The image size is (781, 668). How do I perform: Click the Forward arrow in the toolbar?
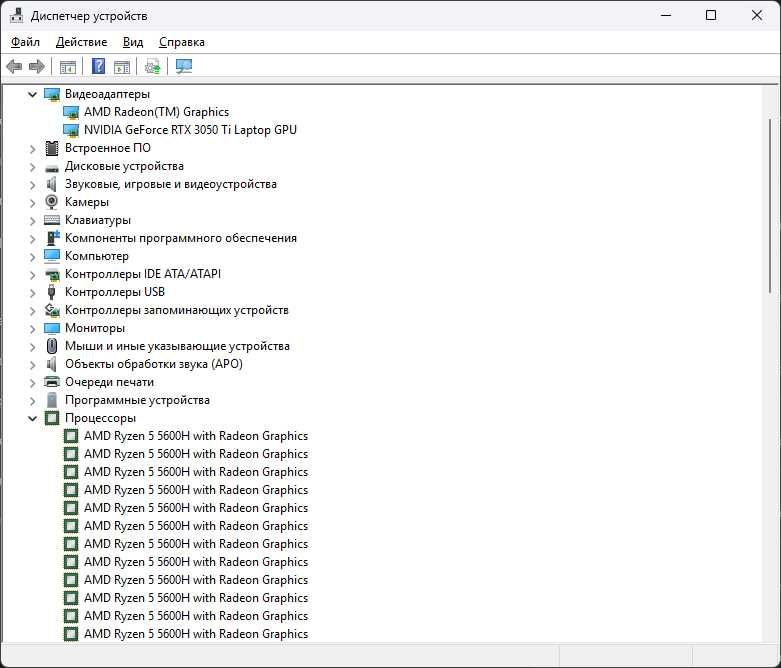click(37, 66)
